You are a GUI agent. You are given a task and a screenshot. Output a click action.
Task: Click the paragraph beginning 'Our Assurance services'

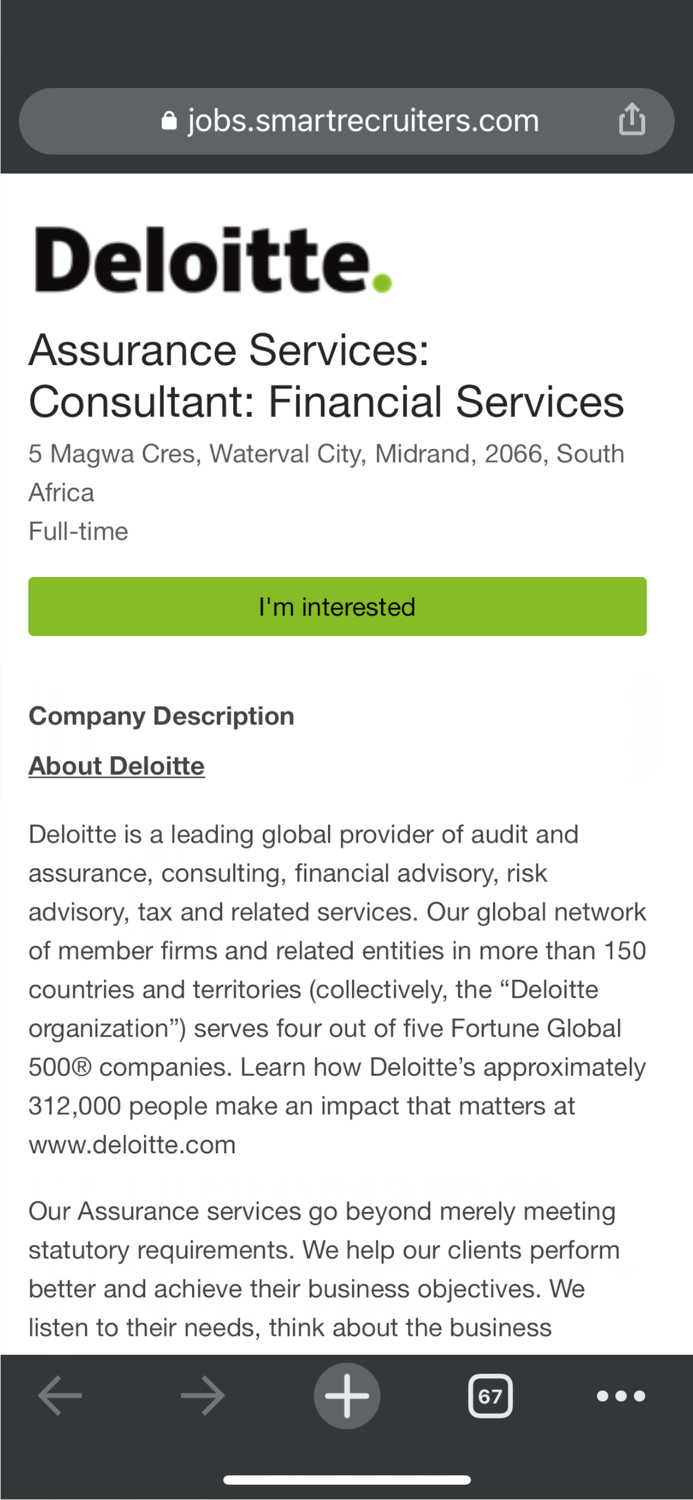pyautogui.click(x=323, y=1269)
